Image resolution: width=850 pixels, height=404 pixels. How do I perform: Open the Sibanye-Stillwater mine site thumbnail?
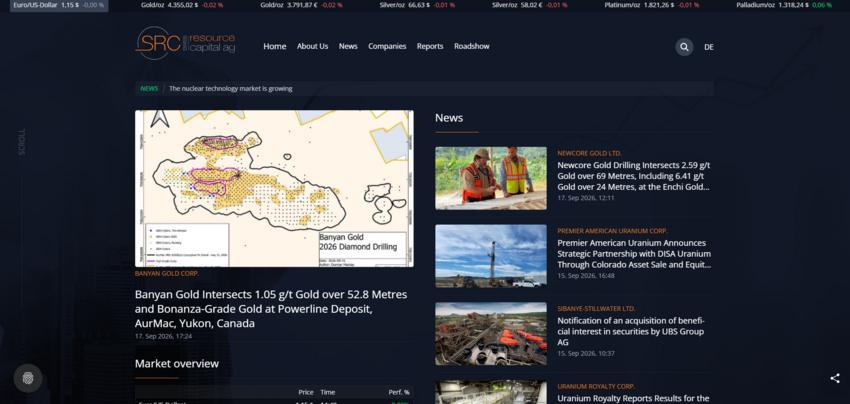coord(491,334)
